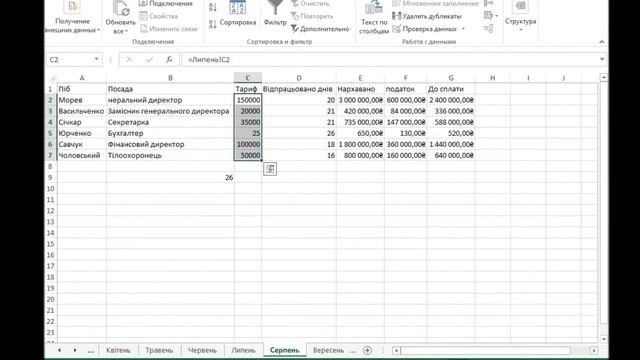Click cell with value 26 in row 9
The height and width of the screenshot is (360, 640).
coord(170,178)
